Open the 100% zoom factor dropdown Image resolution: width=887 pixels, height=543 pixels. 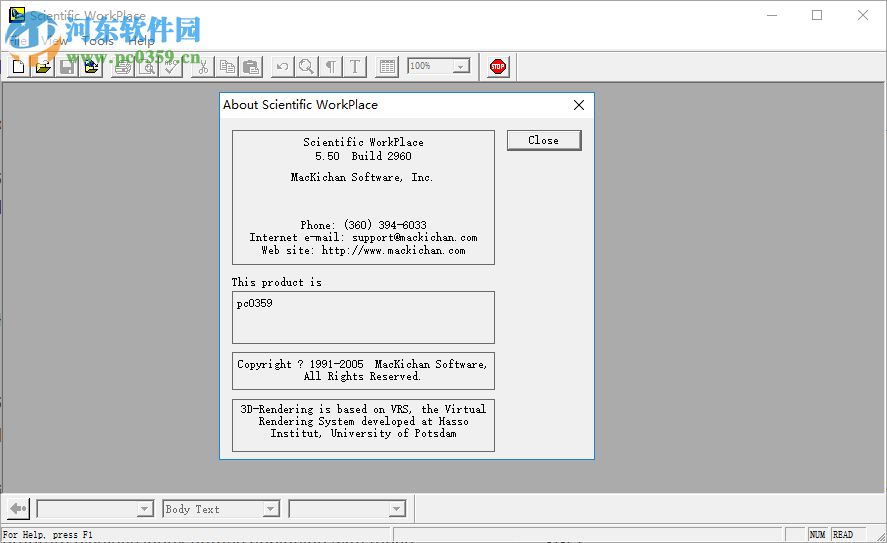coord(462,66)
